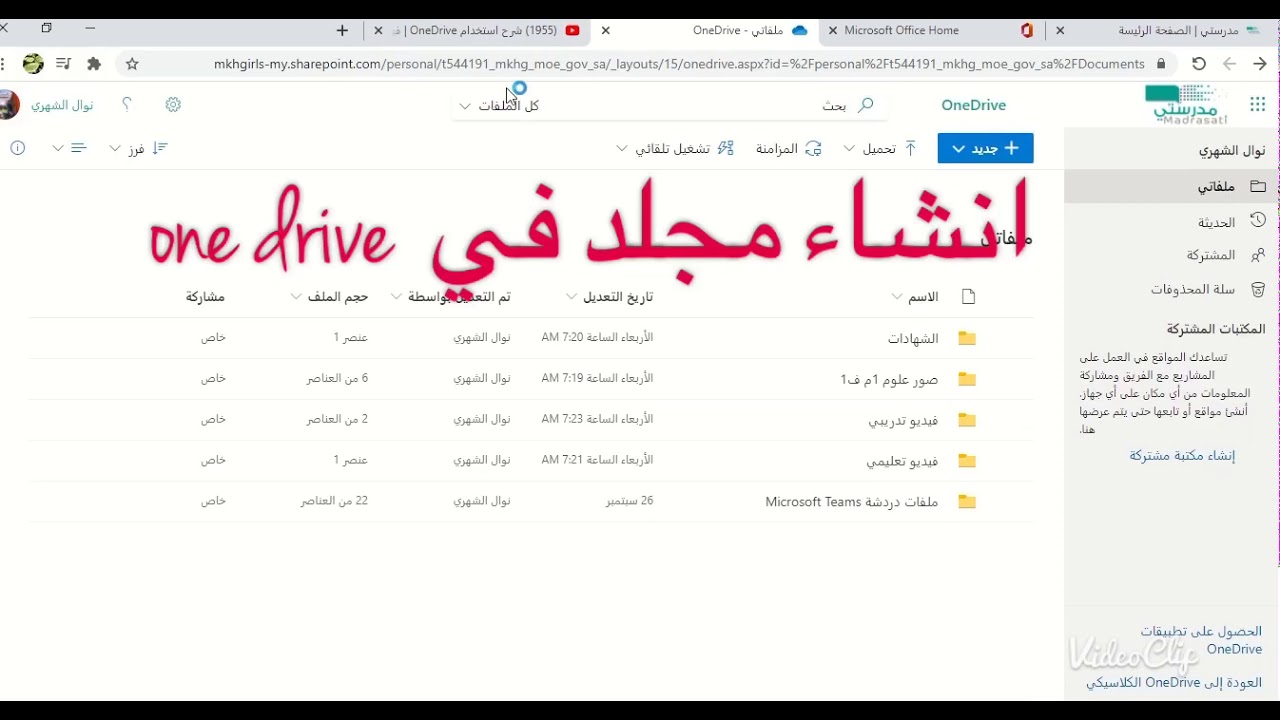Open the app launcher waffle icon

[1257, 105]
